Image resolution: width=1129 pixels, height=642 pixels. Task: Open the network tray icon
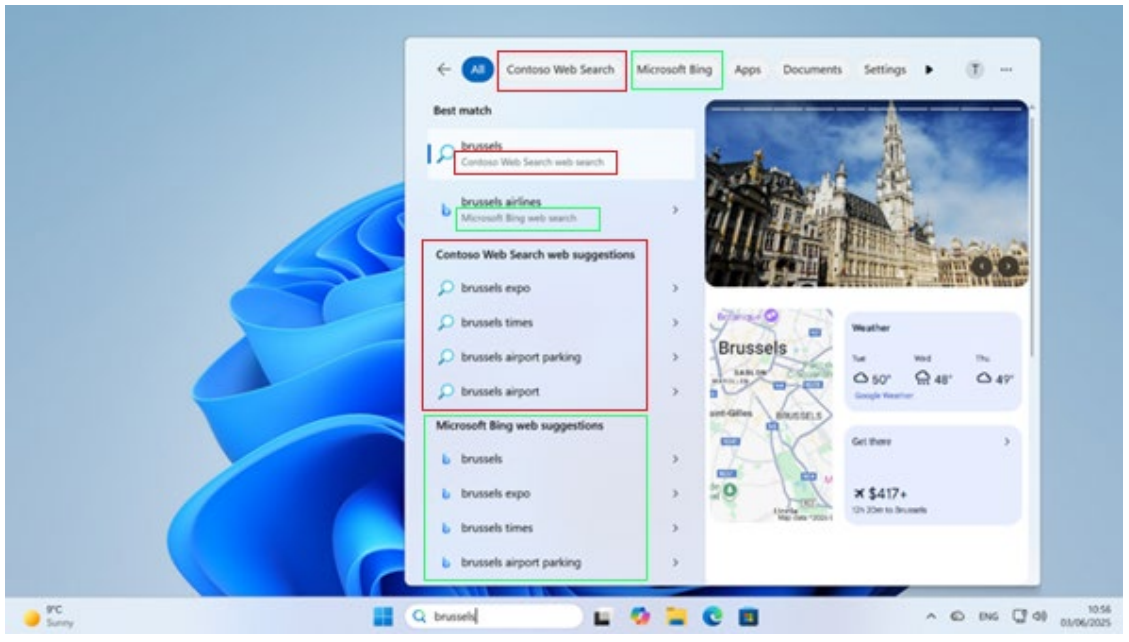tap(1019, 616)
